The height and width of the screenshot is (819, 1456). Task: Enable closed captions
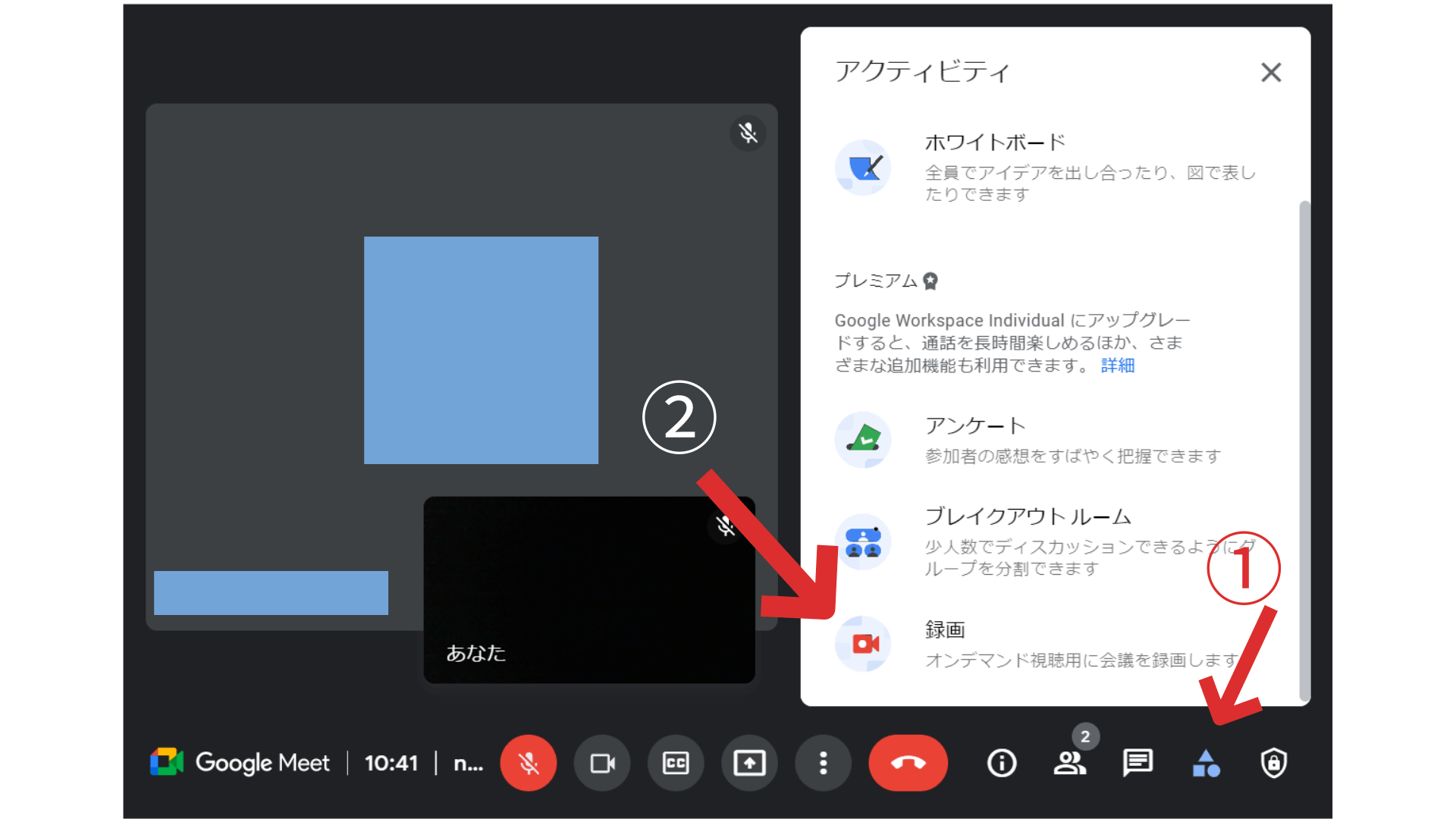676,764
